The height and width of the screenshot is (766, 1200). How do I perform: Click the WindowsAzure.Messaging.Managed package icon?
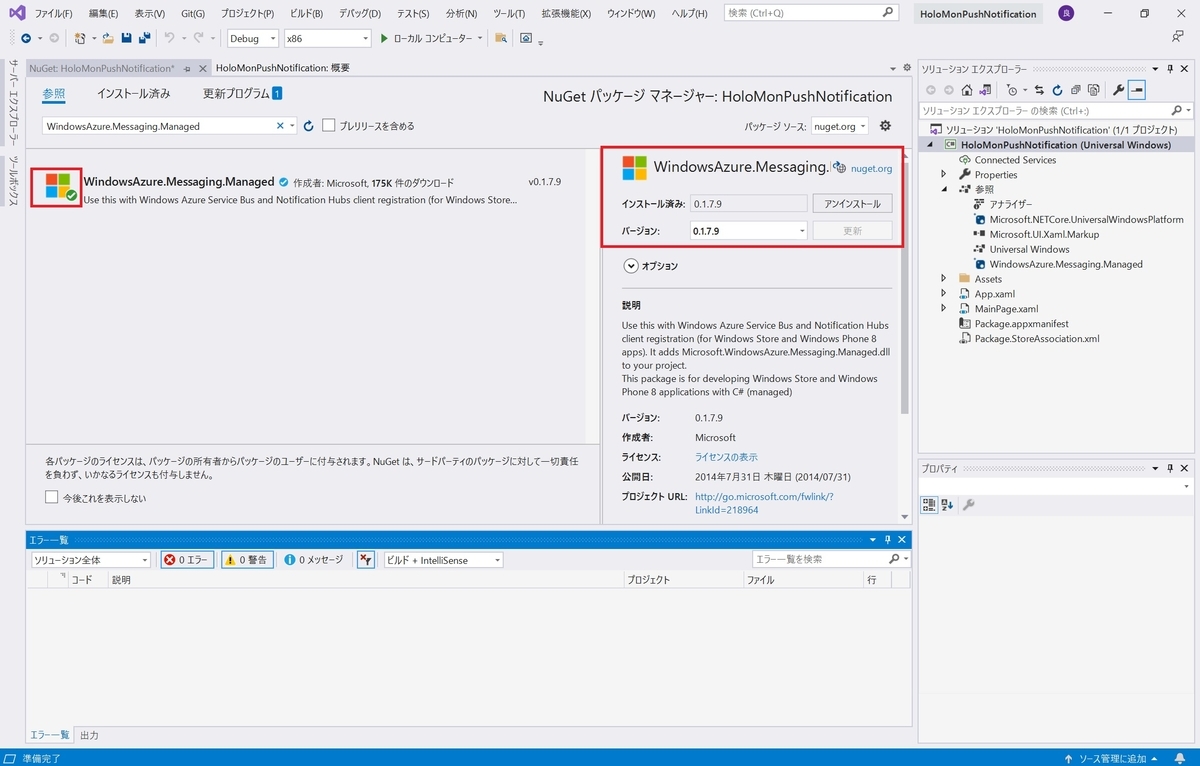pyautogui.click(x=57, y=187)
